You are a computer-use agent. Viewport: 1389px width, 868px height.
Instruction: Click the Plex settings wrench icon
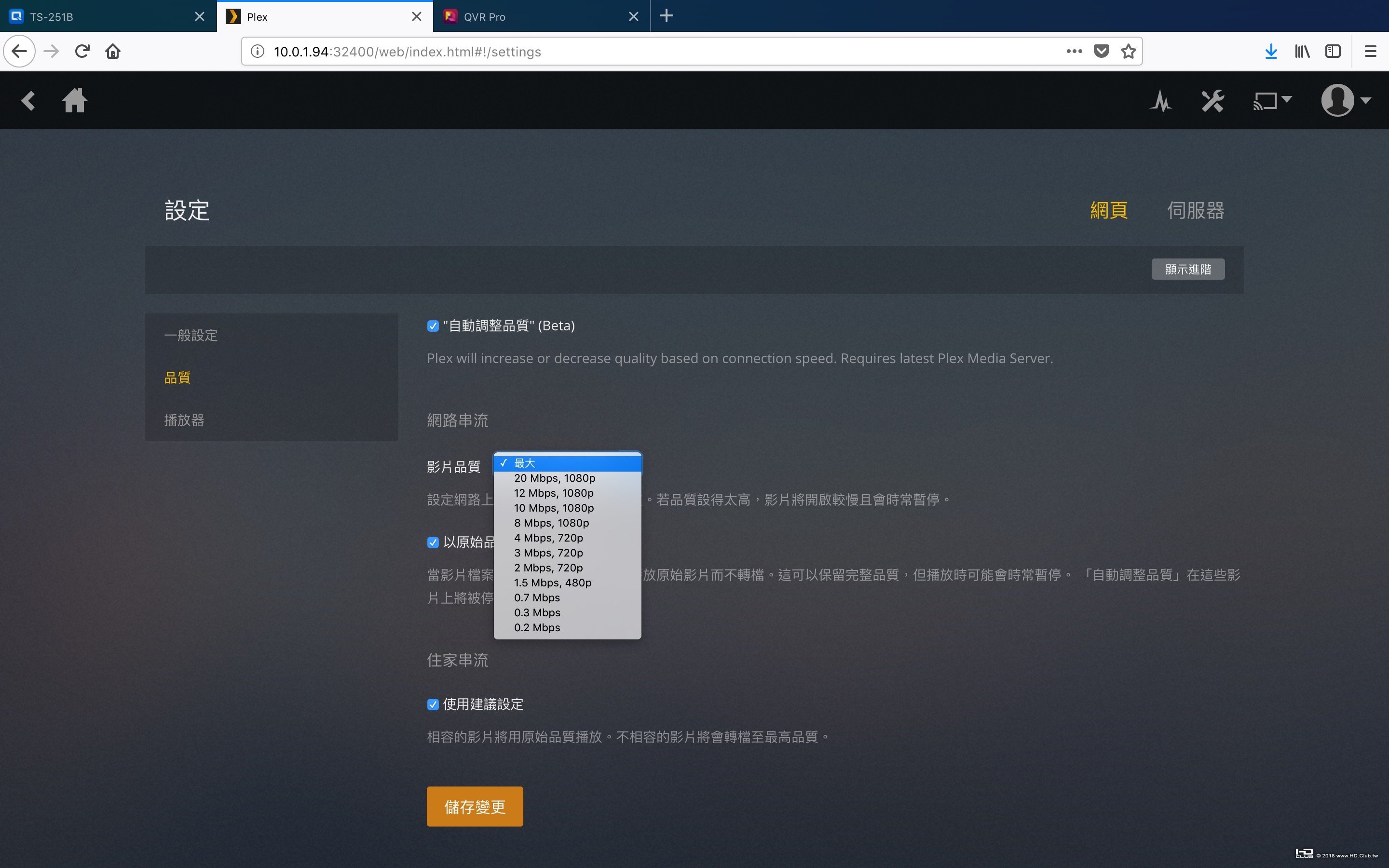[1212, 102]
